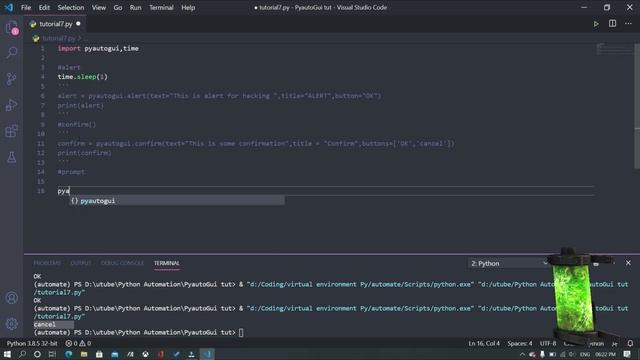Open the Windows Start menu
The image size is (640, 360).
point(7,354)
